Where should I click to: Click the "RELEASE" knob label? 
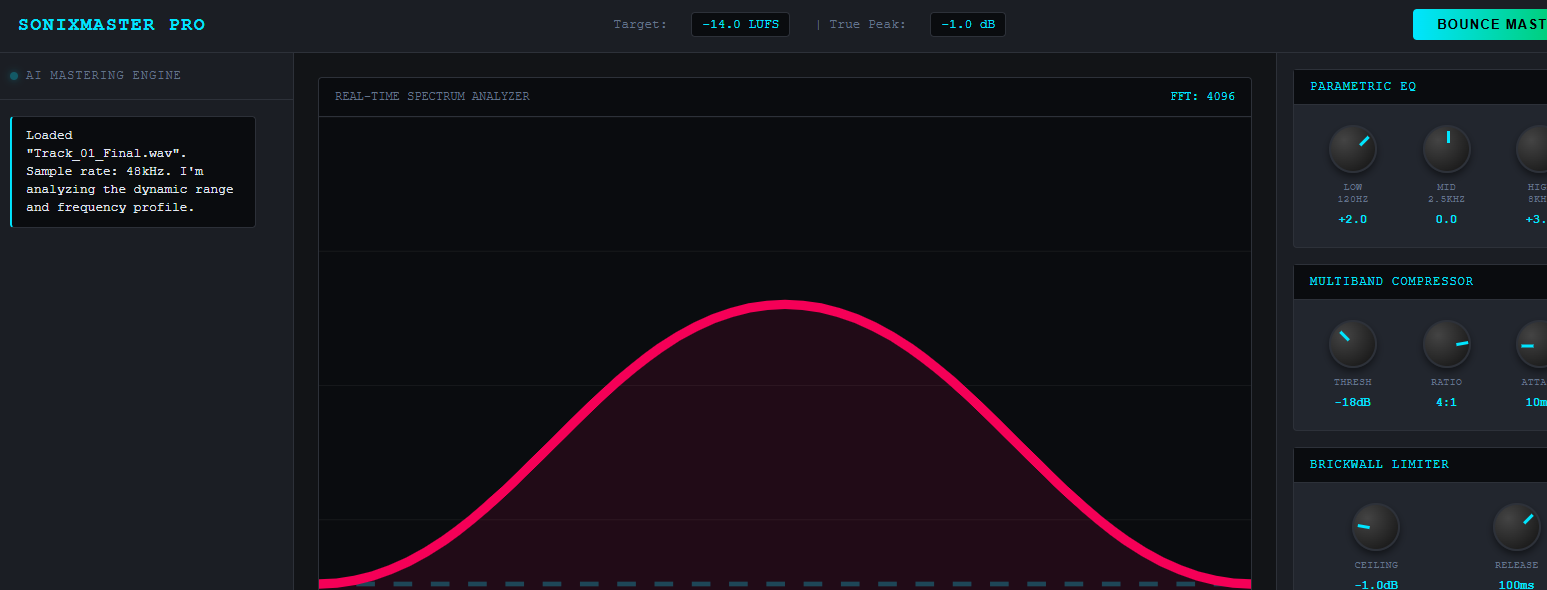[1517, 566]
